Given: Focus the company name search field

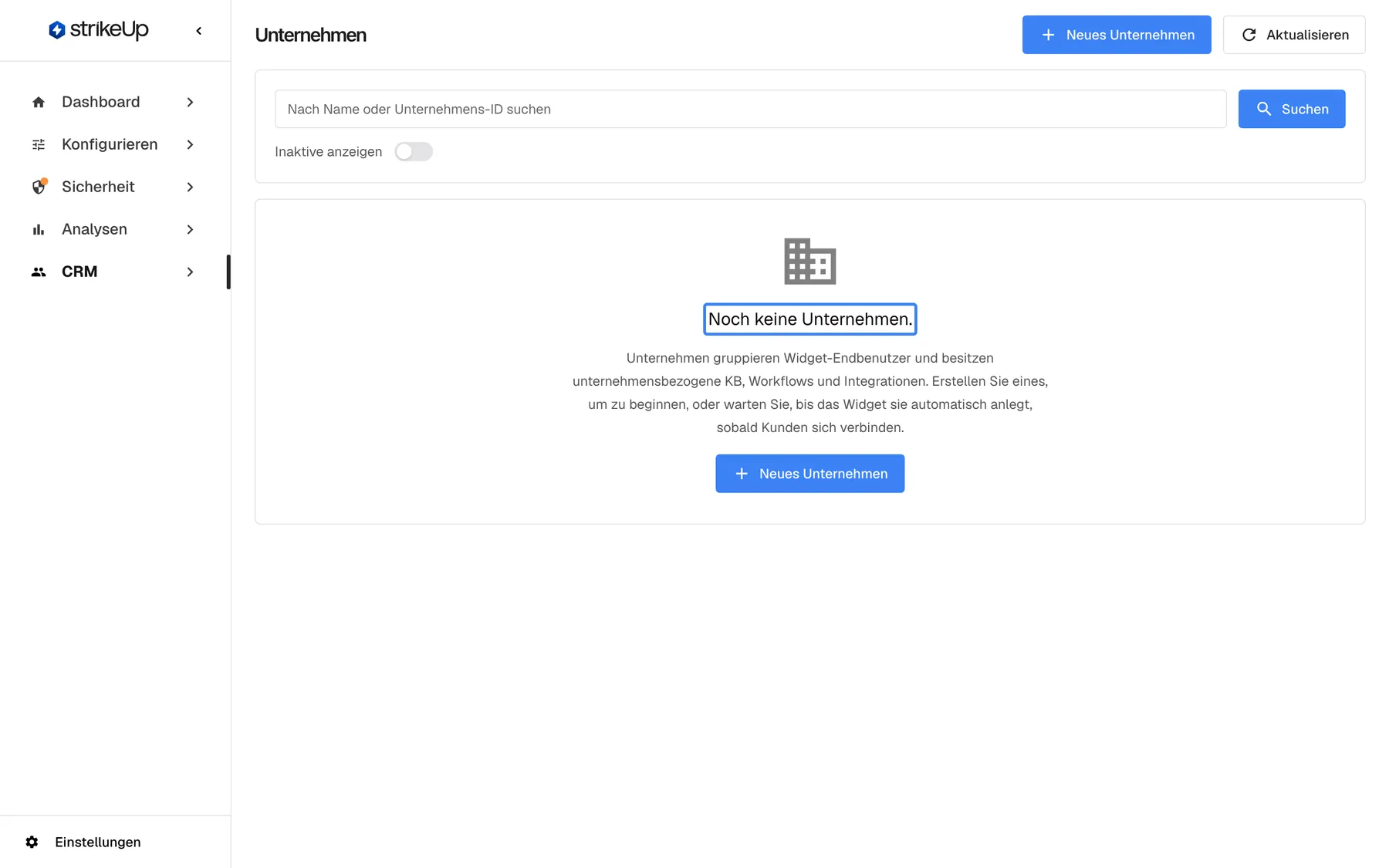Looking at the screenshot, I should point(751,109).
